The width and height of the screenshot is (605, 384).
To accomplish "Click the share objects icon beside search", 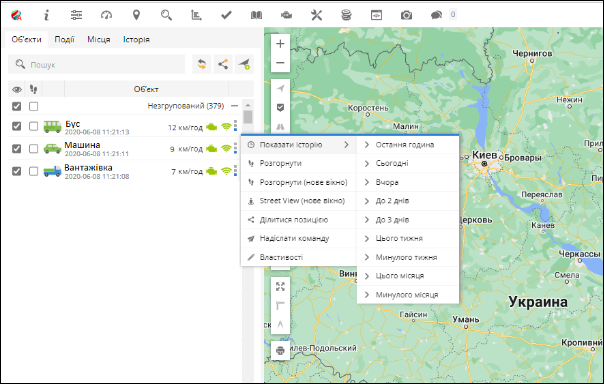I will (223, 64).
